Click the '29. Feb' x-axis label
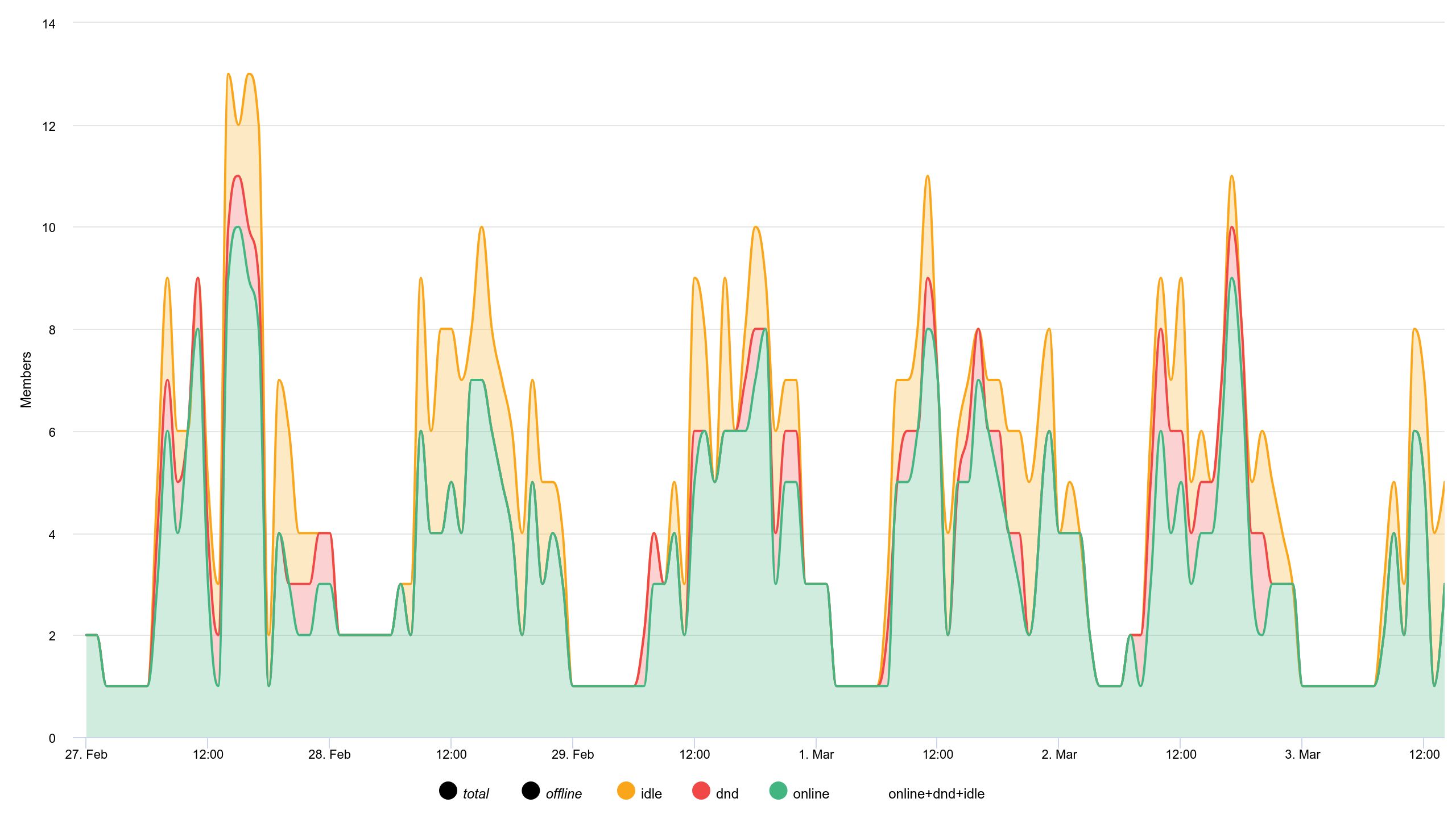This screenshot has width=1456, height=819. coord(573,755)
